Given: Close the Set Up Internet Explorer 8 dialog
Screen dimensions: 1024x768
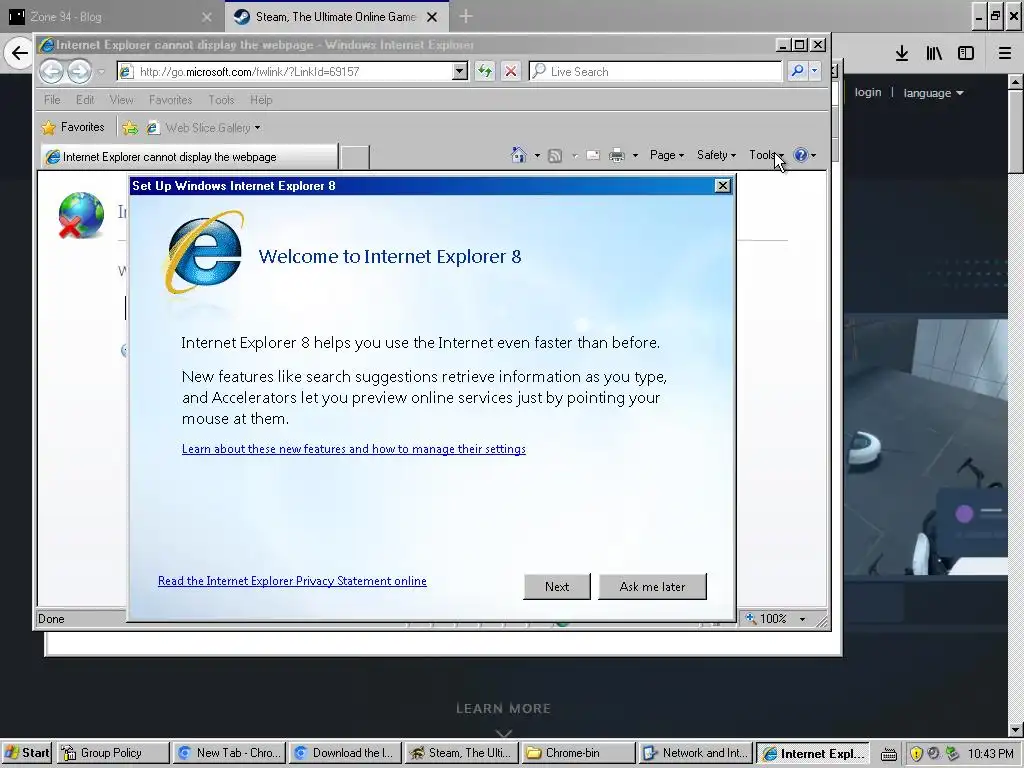Looking at the screenshot, I should point(722,185).
